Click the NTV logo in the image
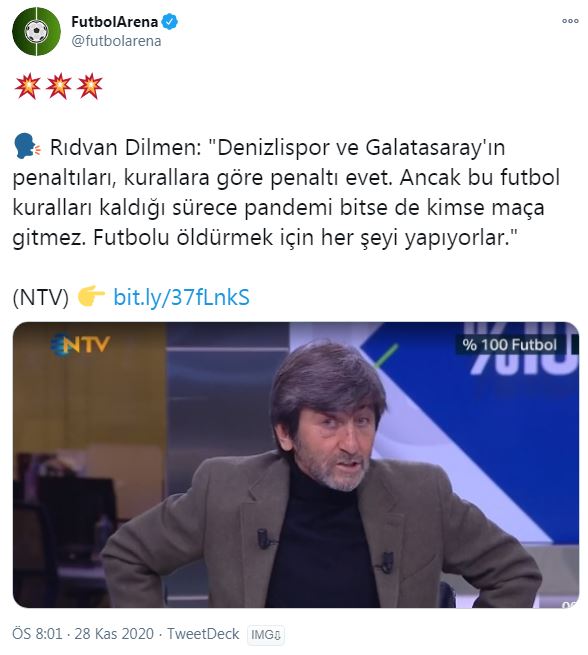Image resolution: width=588 pixels, height=655 pixels. (x=80, y=345)
